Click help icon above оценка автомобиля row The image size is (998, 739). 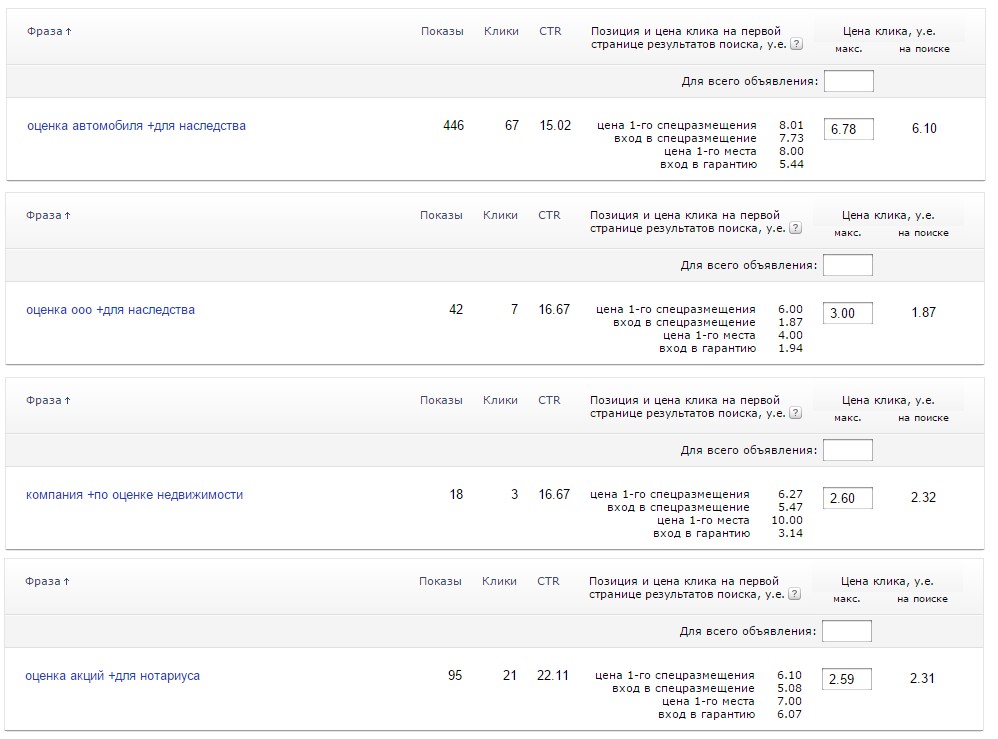pos(796,44)
